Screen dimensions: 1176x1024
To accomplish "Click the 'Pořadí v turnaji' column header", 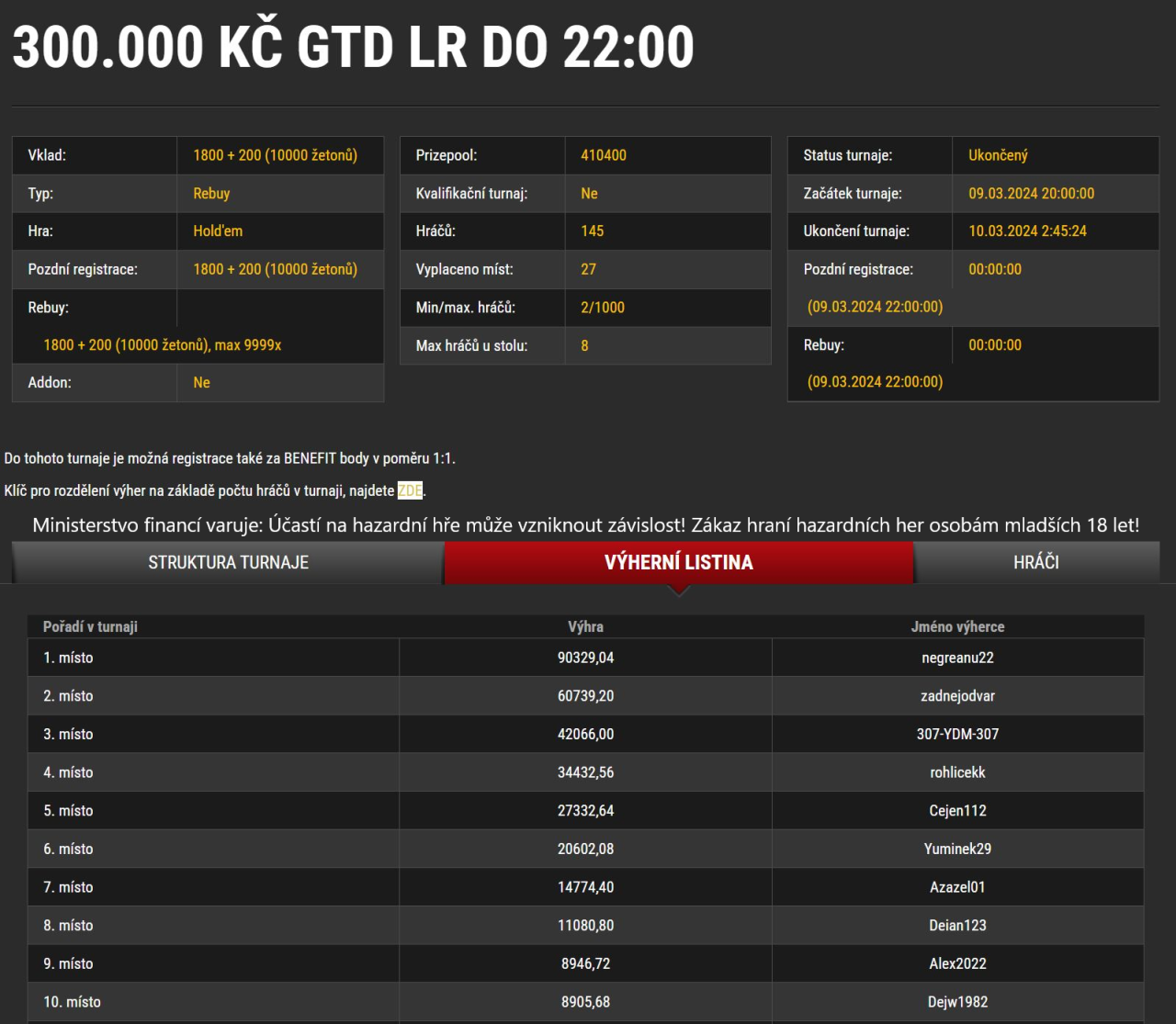I will (x=90, y=626).
